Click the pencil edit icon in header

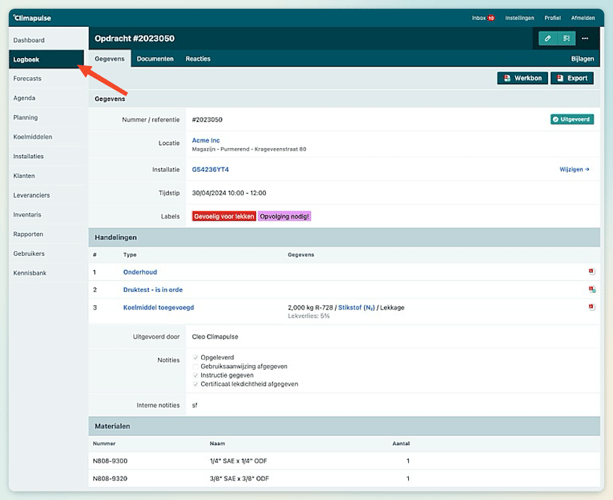pyautogui.click(x=547, y=38)
